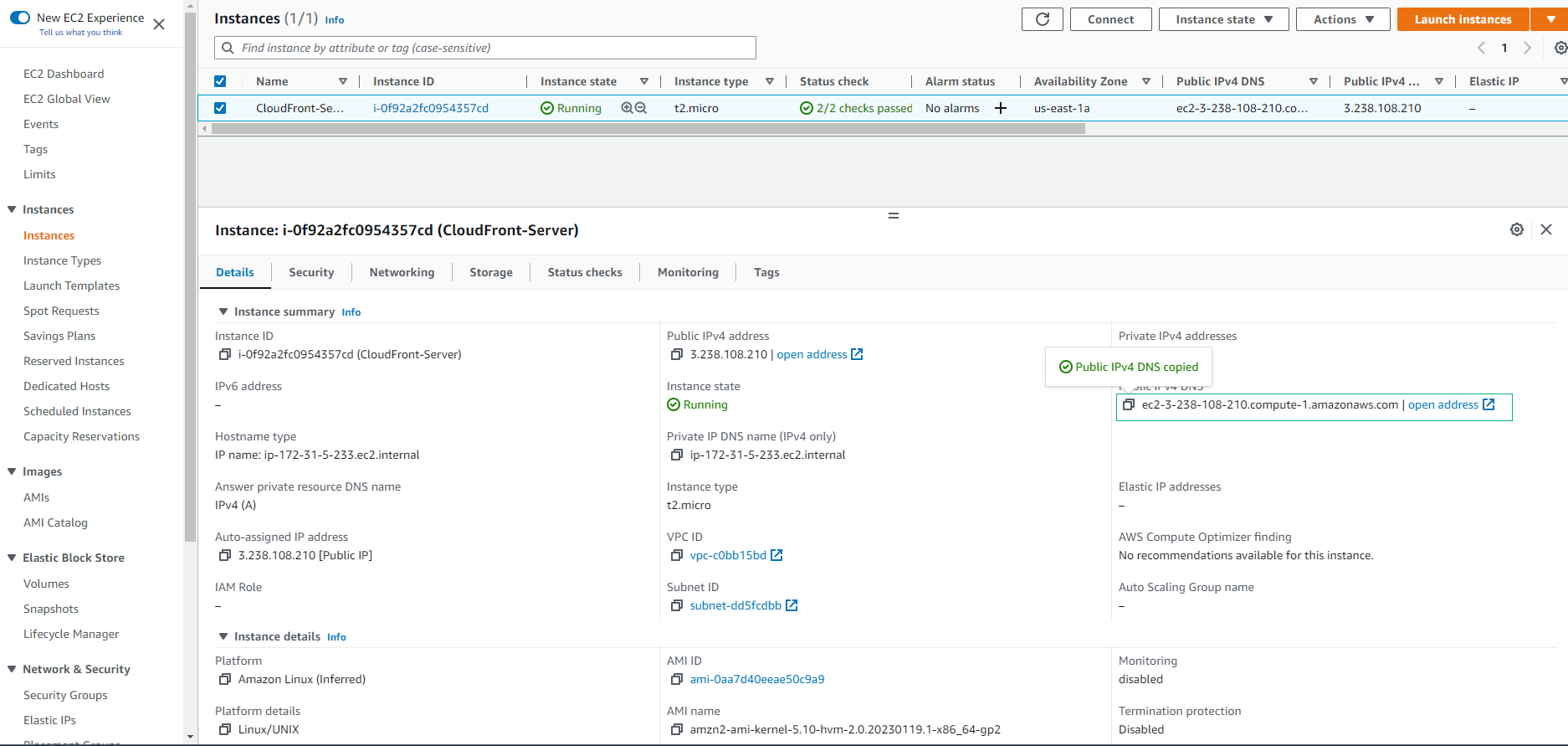The width and height of the screenshot is (1568, 746).
Task: Open address link for Public IPv4 address
Action: click(820, 354)
